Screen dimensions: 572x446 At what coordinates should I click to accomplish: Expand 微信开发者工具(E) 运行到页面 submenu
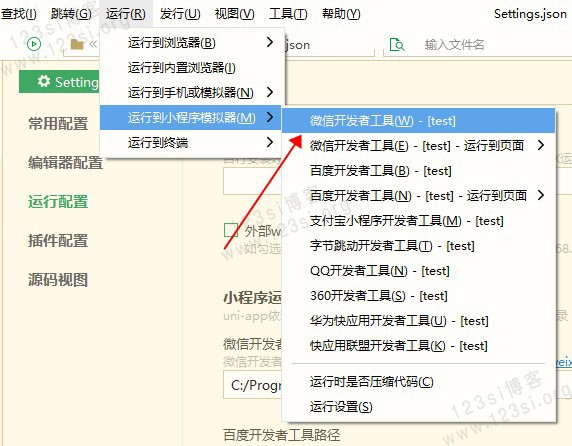[418, 146]
